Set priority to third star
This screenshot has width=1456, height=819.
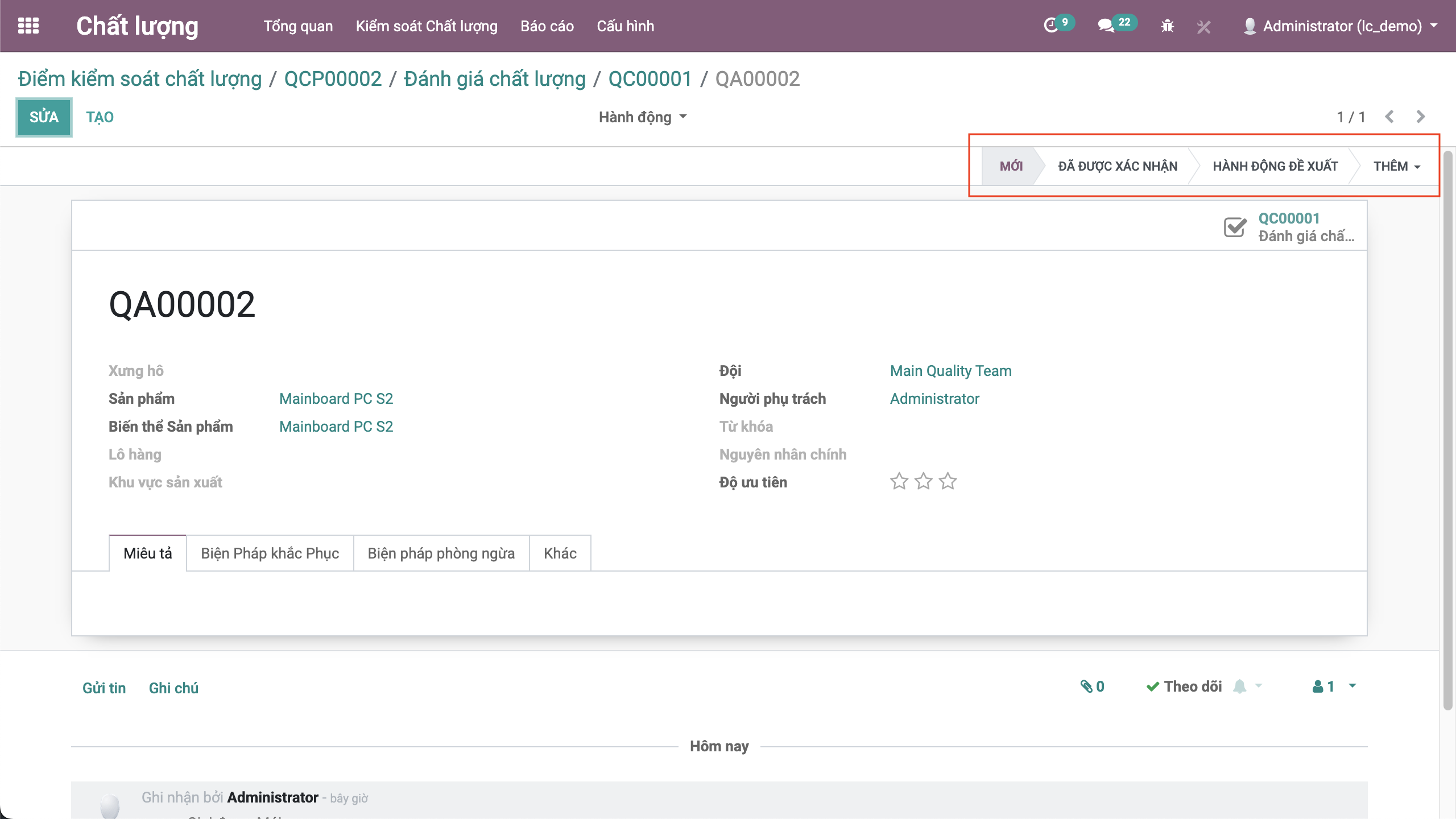coord(948,482)
